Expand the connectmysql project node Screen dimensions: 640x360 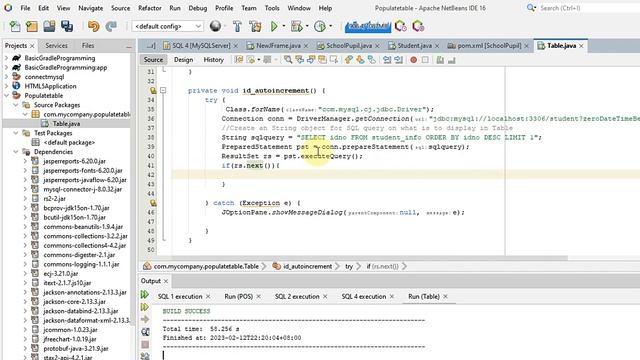[x=7, y=77]
